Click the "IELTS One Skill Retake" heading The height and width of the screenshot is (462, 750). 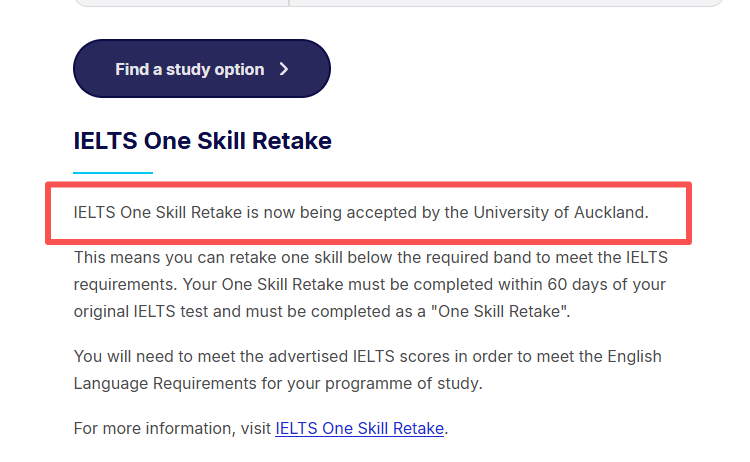[202, 141]
